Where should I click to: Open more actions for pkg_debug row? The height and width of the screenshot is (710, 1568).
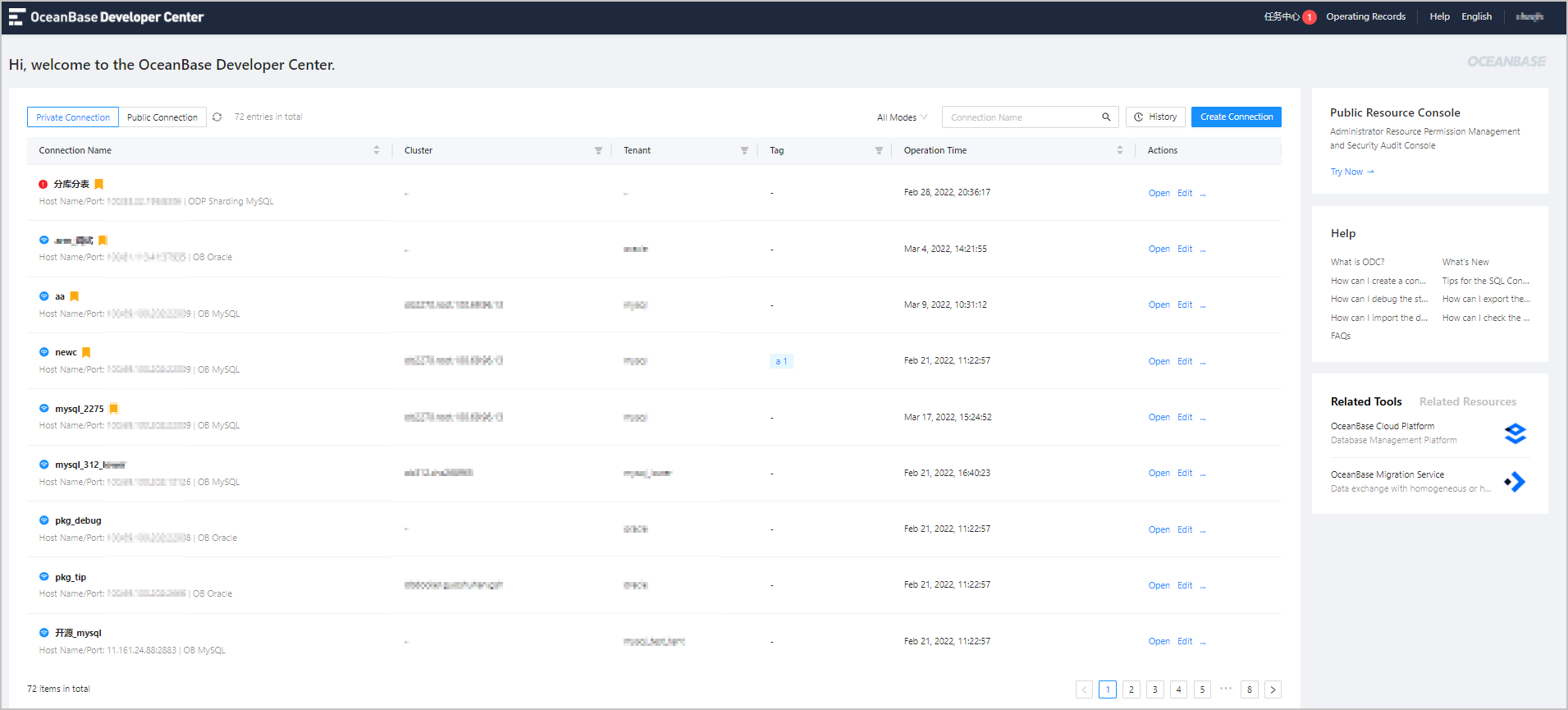point(1203,530)
